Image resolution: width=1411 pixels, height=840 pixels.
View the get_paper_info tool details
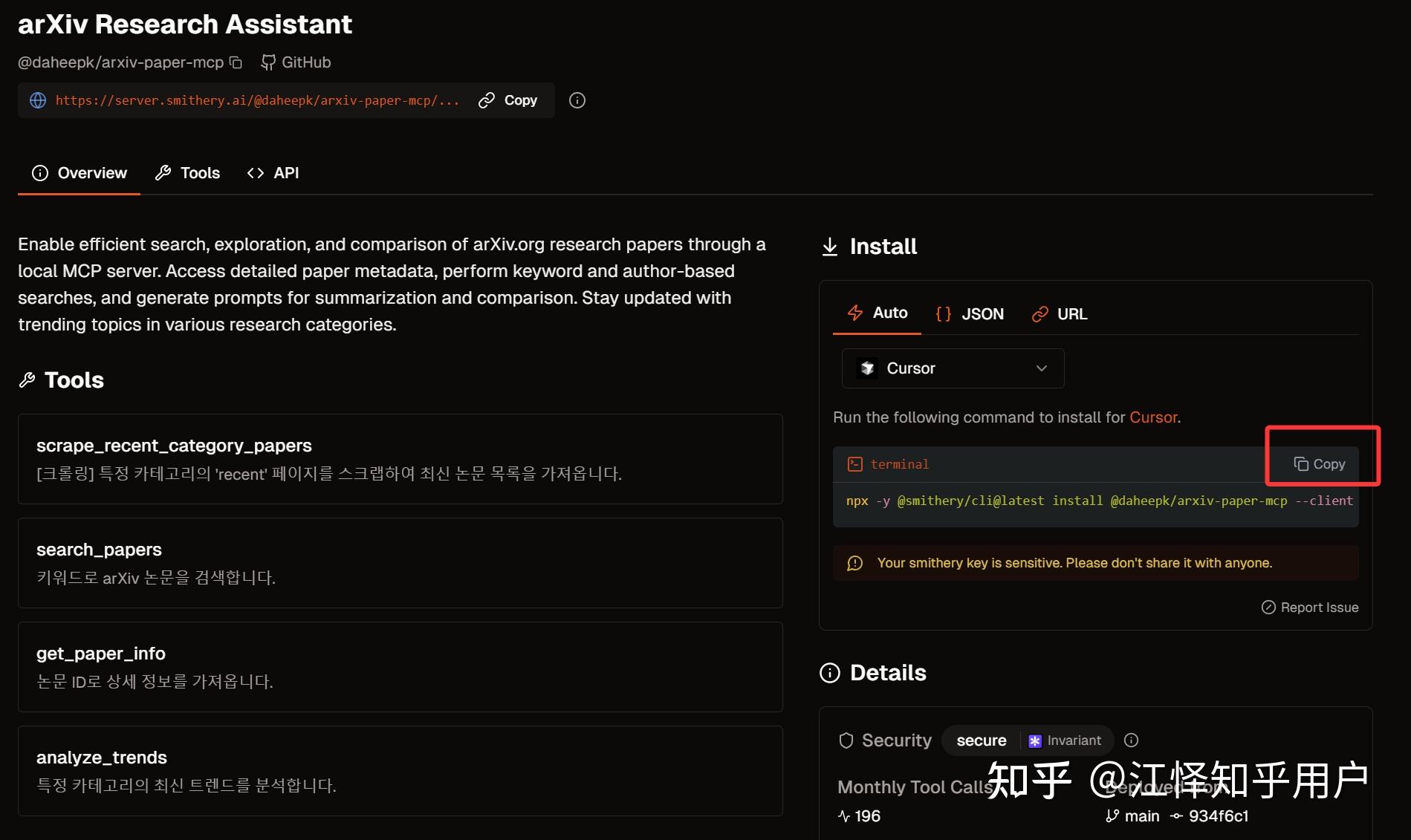click(400, 666)
